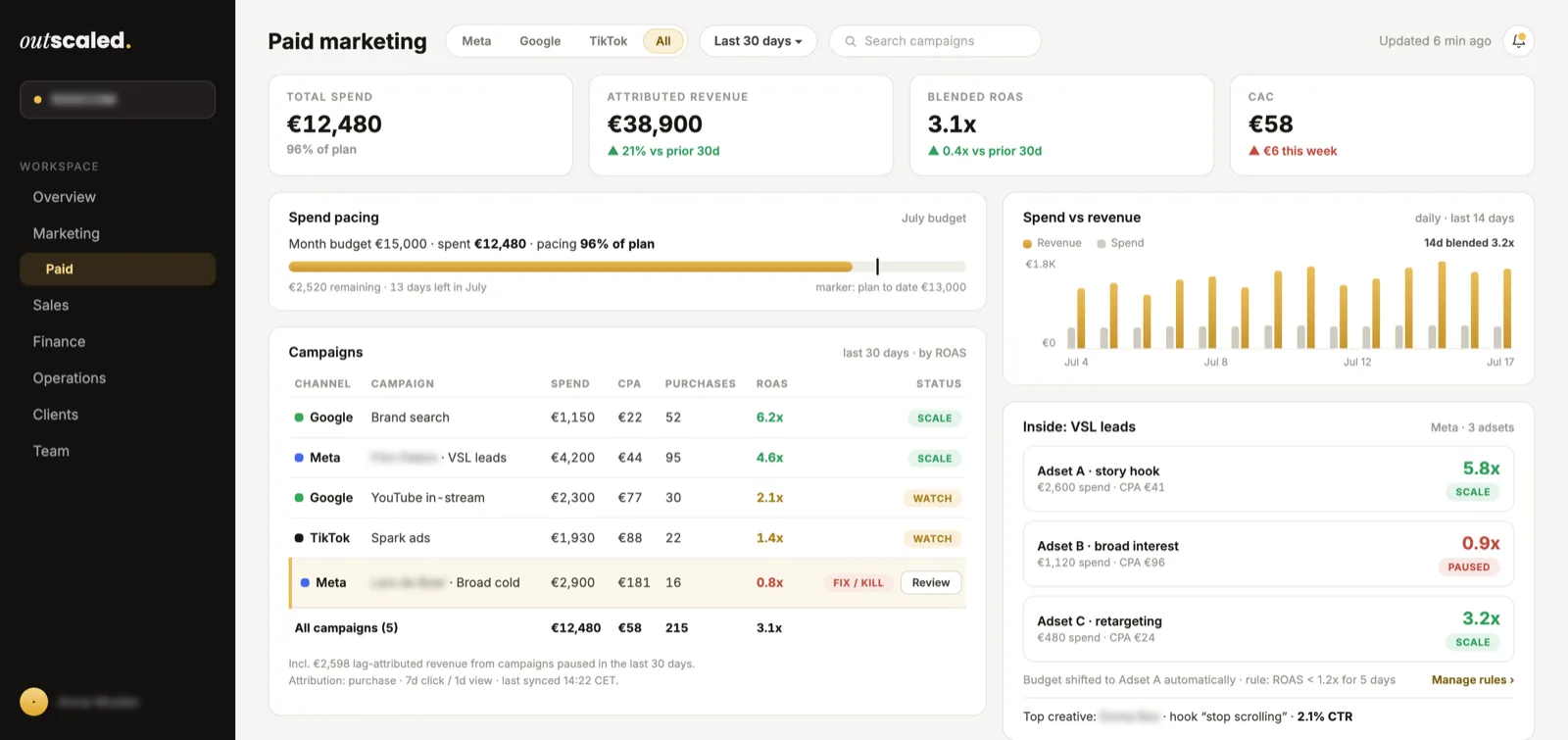
Task: Open Finance in the sidebar
Action: 59,341
